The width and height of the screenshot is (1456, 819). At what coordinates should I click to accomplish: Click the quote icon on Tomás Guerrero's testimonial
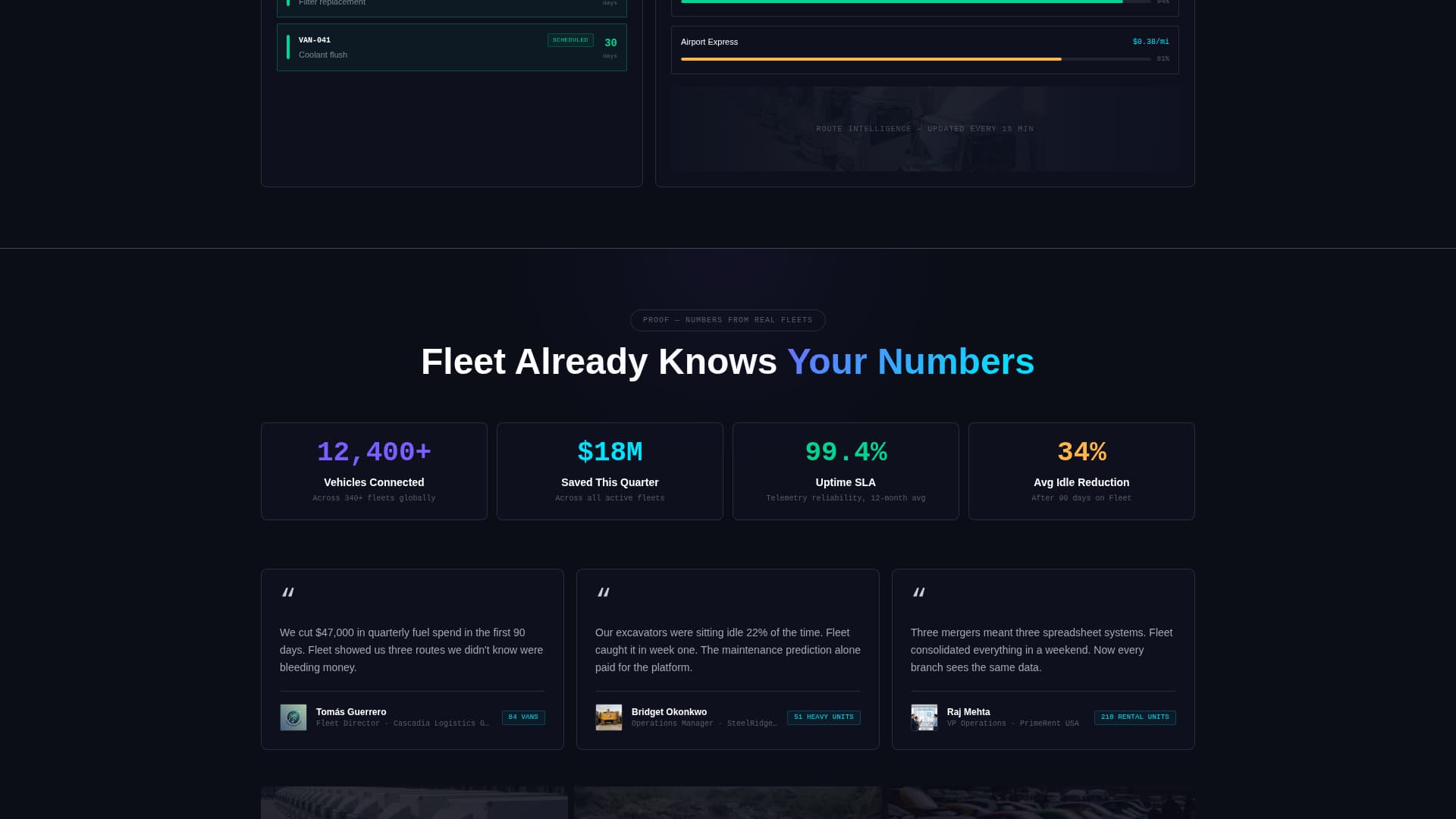coord(289,593)
